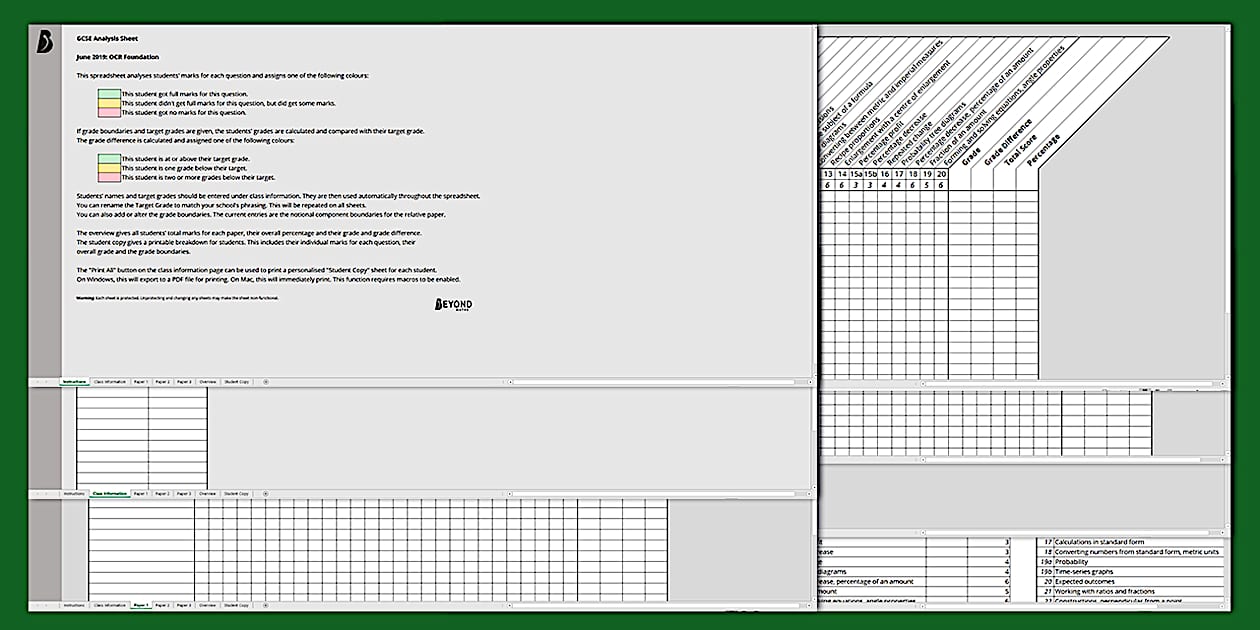Viewport: 1260px width, 630px height.
Task: Click the Expected outcomes topic cell
Action: coord(1085,581)
